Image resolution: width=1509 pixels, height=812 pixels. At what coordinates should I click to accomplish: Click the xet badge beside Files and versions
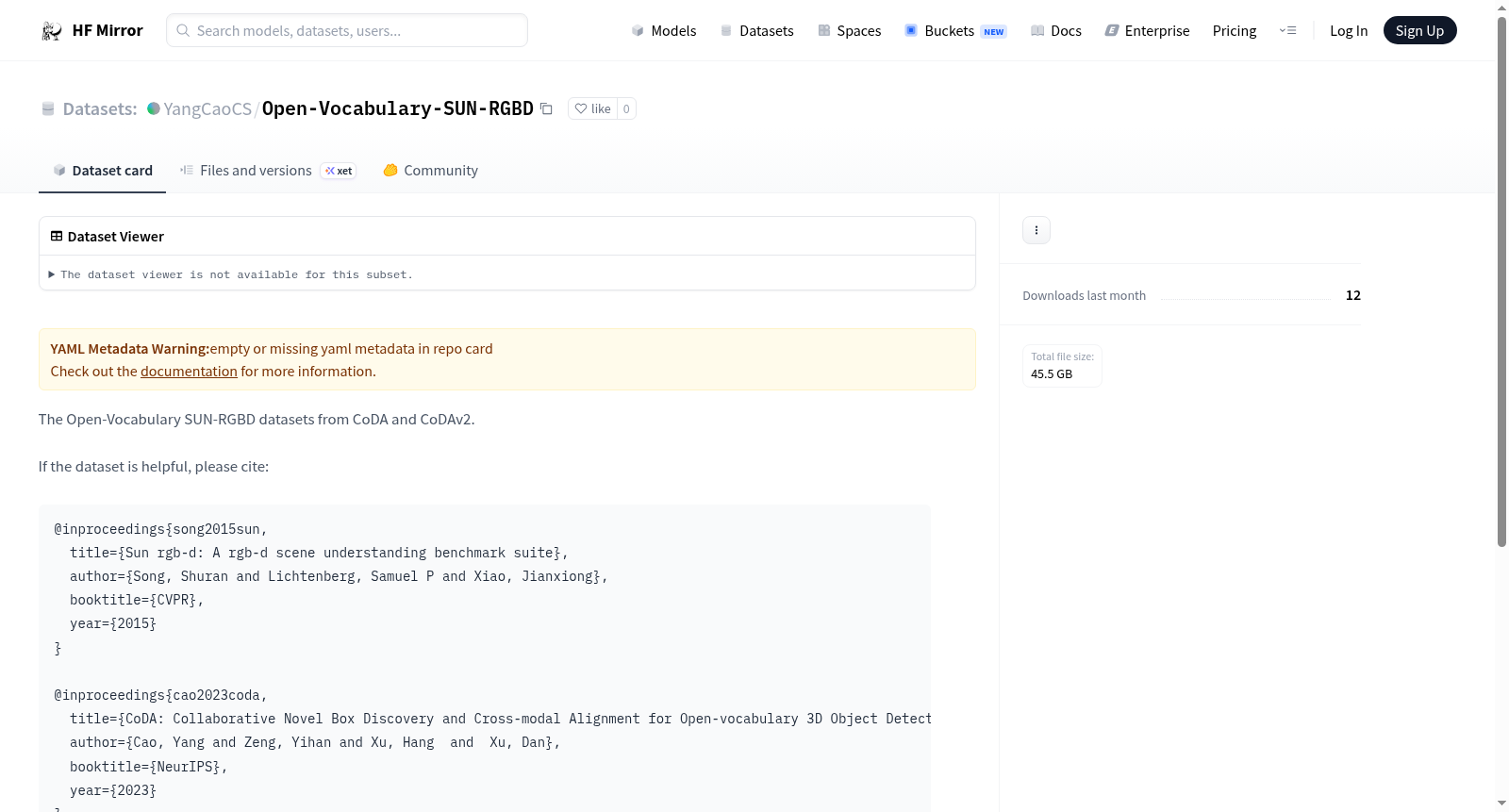[x=339, y=171]
